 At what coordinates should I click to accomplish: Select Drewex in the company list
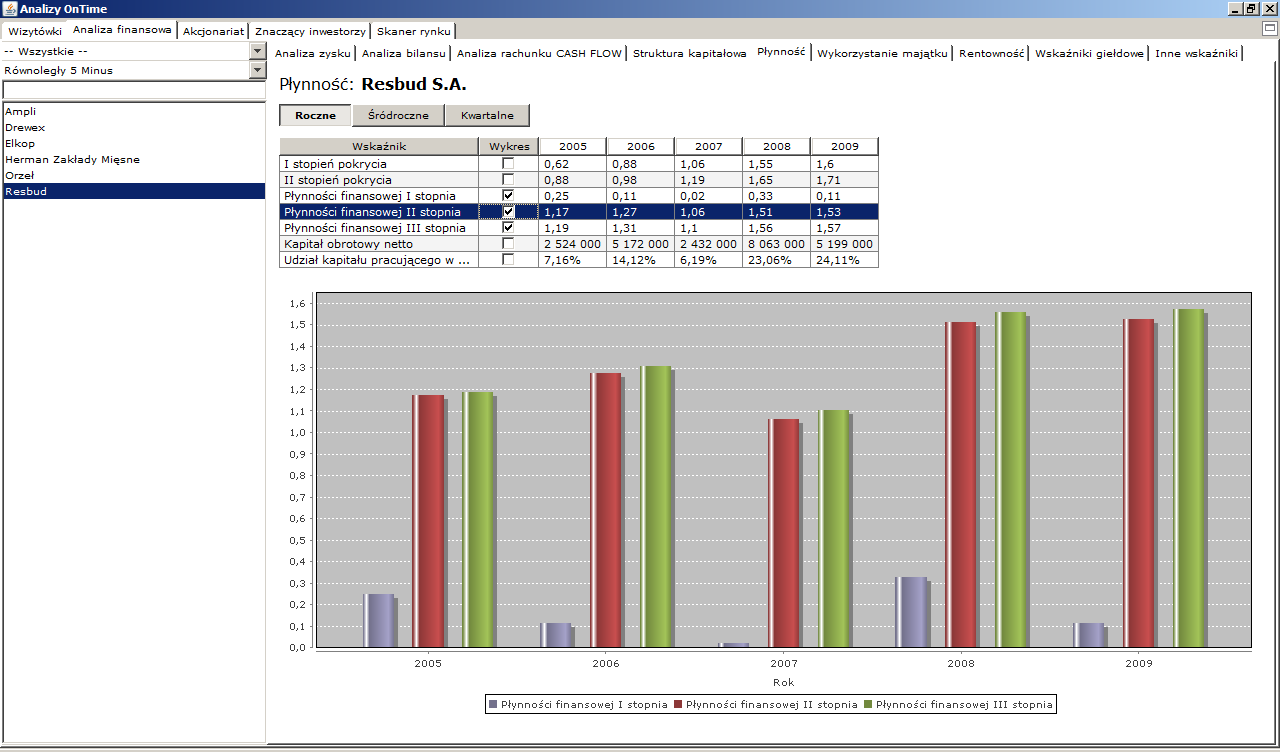pos(134,127)
